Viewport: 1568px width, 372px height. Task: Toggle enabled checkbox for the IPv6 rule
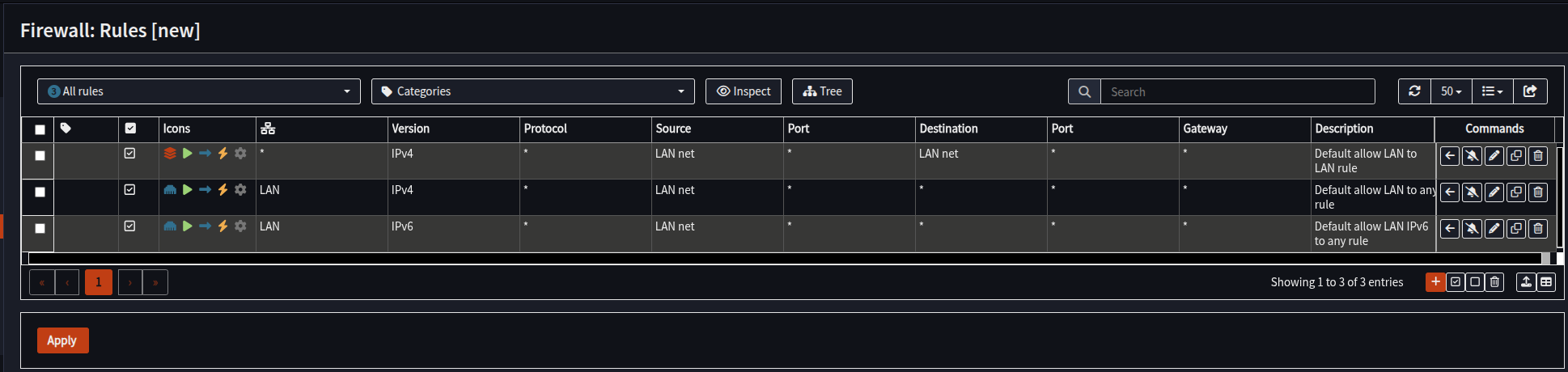tap(129, 226)
